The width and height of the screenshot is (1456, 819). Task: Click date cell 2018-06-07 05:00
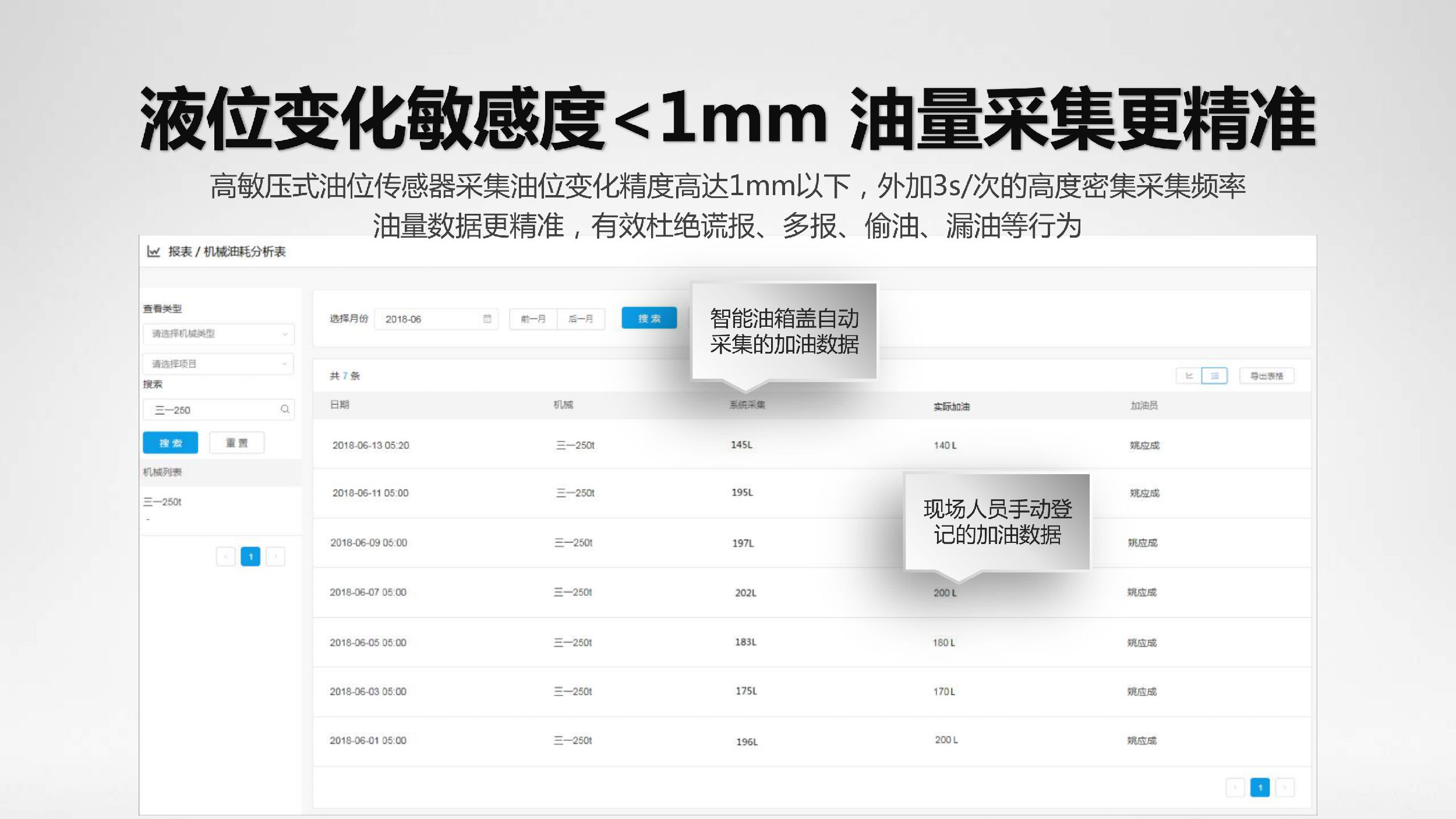pos(368,592)
